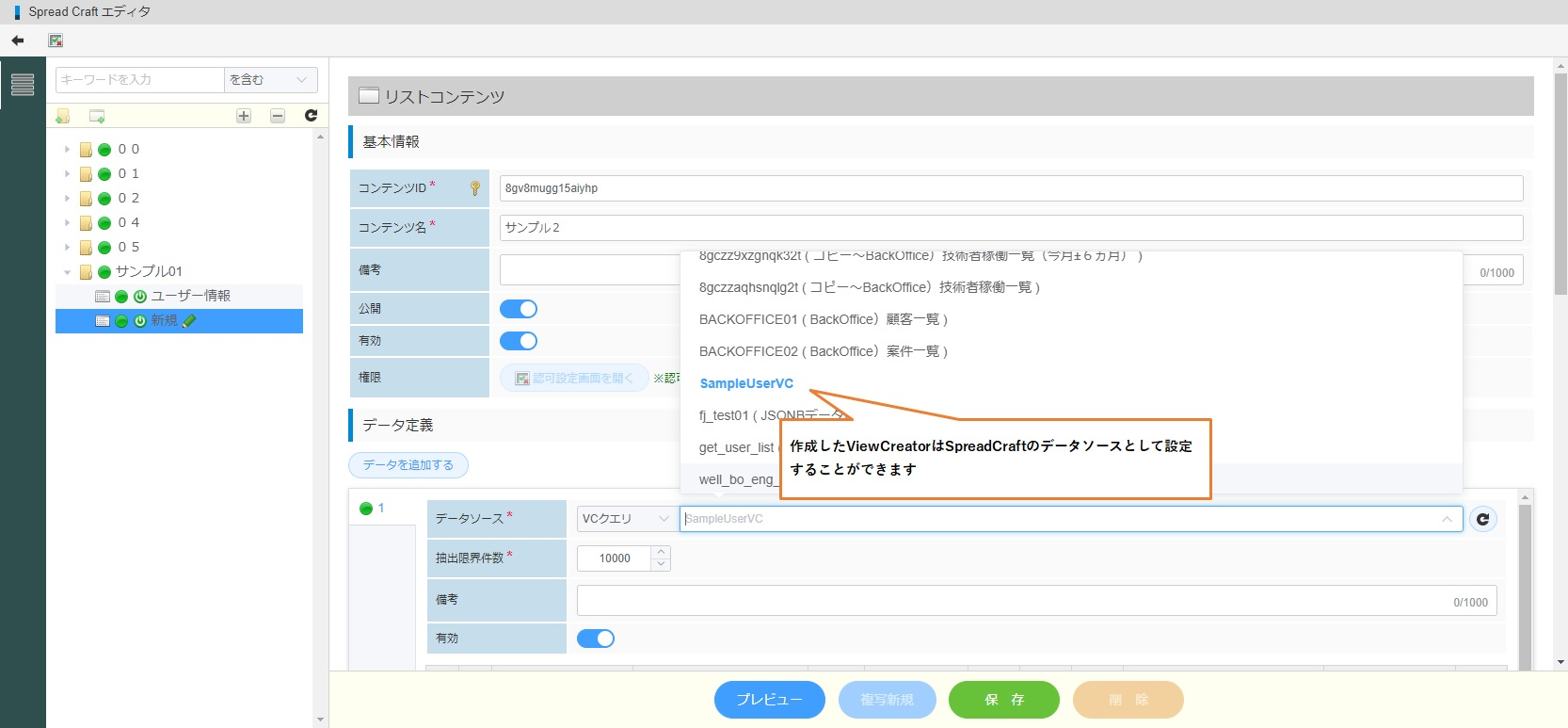Image resolution: width=1568 pixels, height=728 pixels.
Task: Collapse the サンプル01 folder
Action: [x=68, y=272]
